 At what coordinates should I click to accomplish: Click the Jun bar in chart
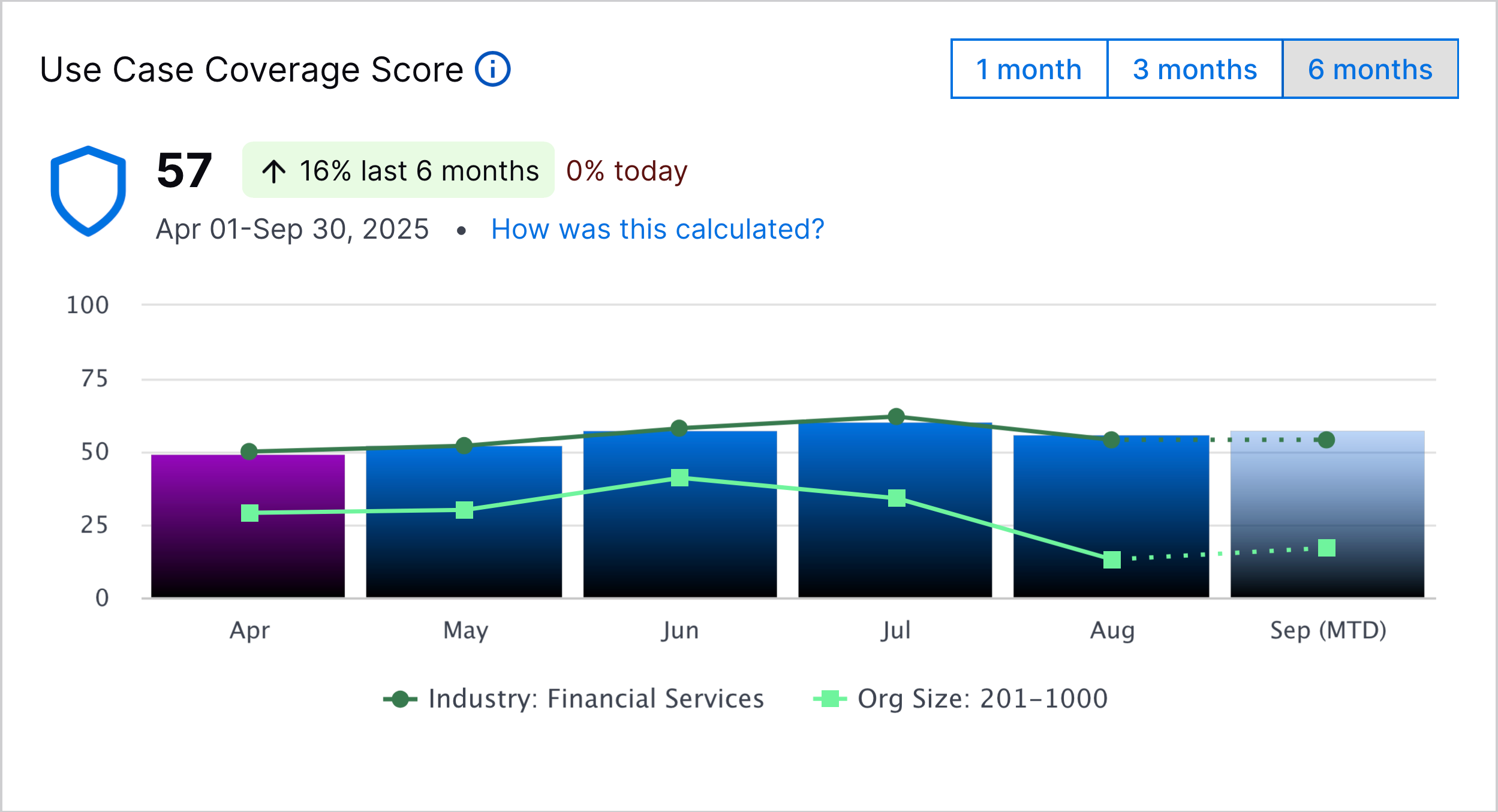[x=680, y=514]
